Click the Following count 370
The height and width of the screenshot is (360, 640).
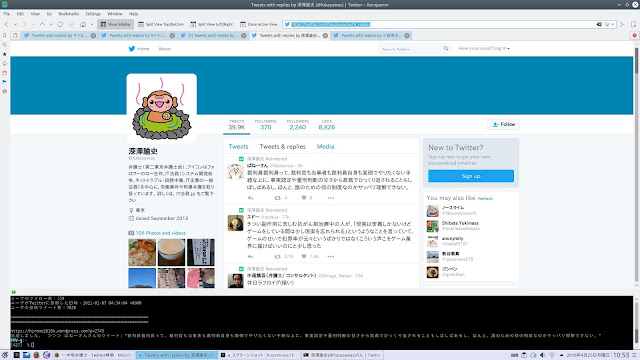266,125
